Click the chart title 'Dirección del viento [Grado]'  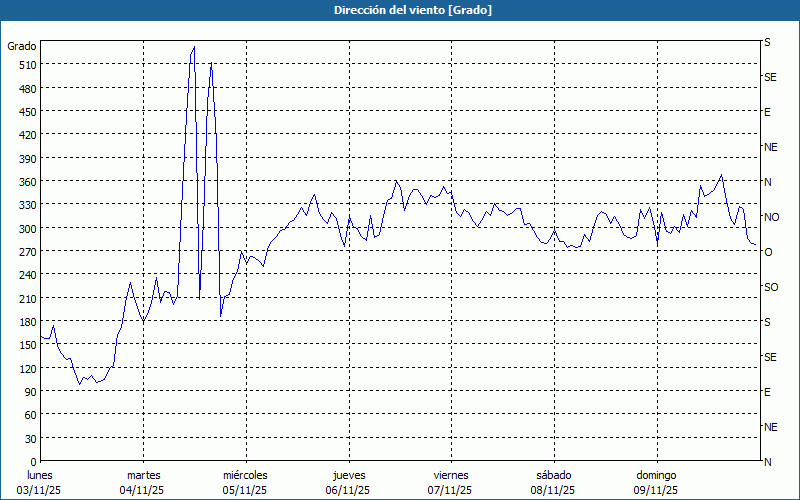(399, 10)
